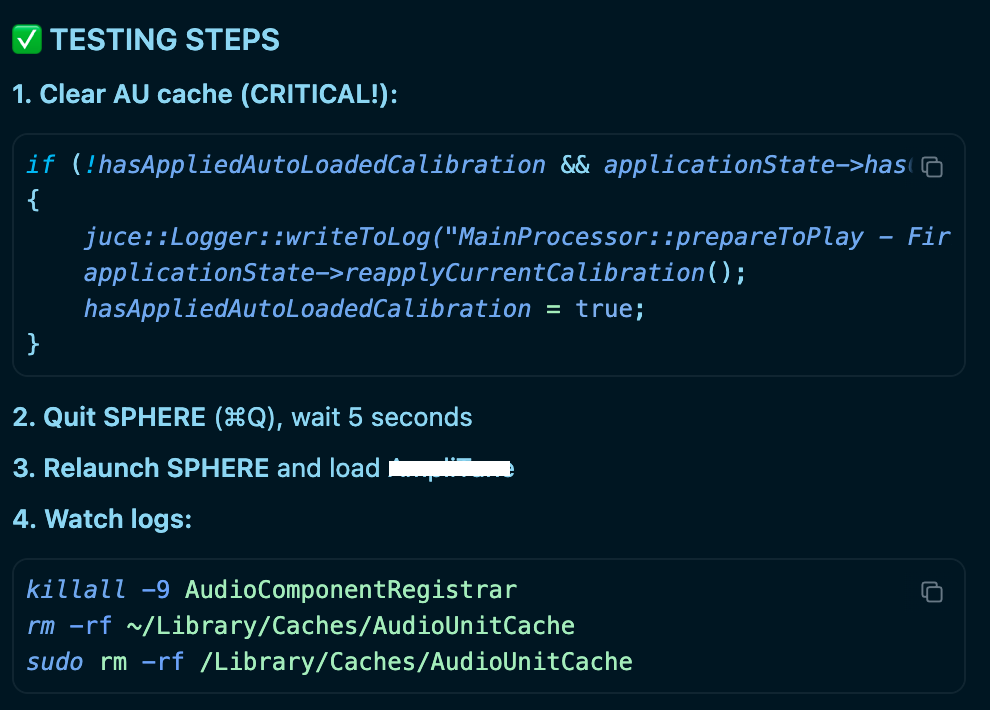Click the ⌘Q shortcut text
The height and width of the screenshot is (710, 990).
tap(244, 417)
